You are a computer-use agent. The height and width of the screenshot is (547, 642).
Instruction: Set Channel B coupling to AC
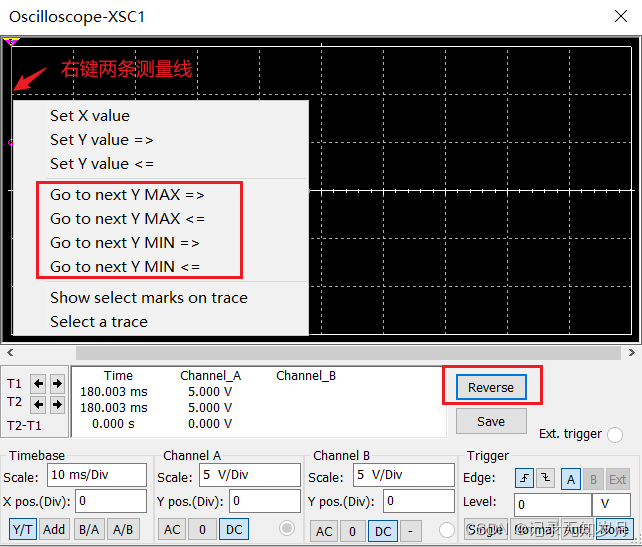324,531
